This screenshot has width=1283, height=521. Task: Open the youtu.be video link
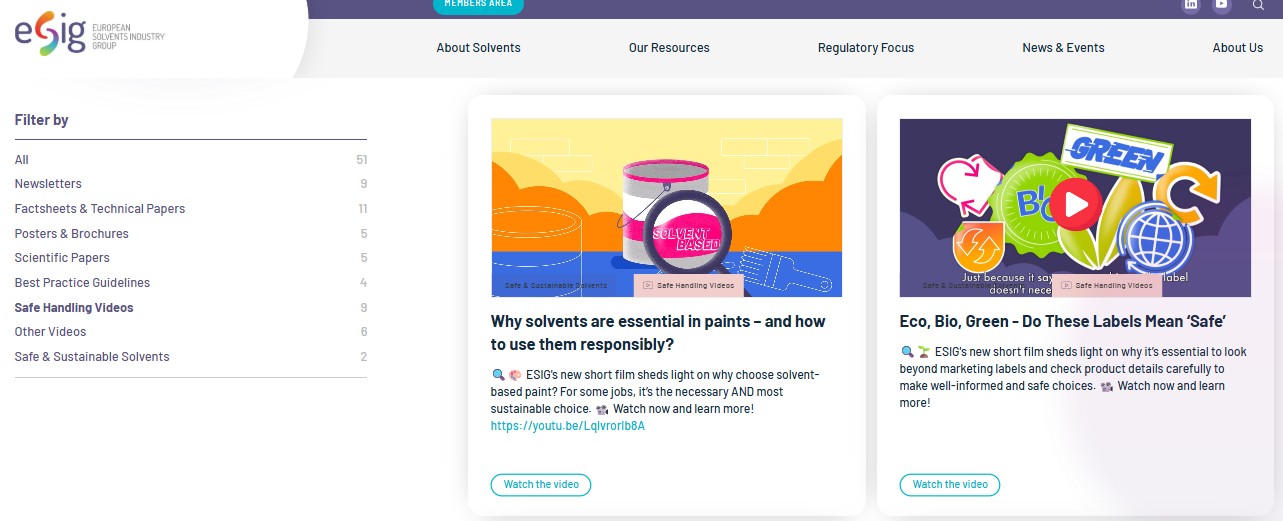pos(567,426)
